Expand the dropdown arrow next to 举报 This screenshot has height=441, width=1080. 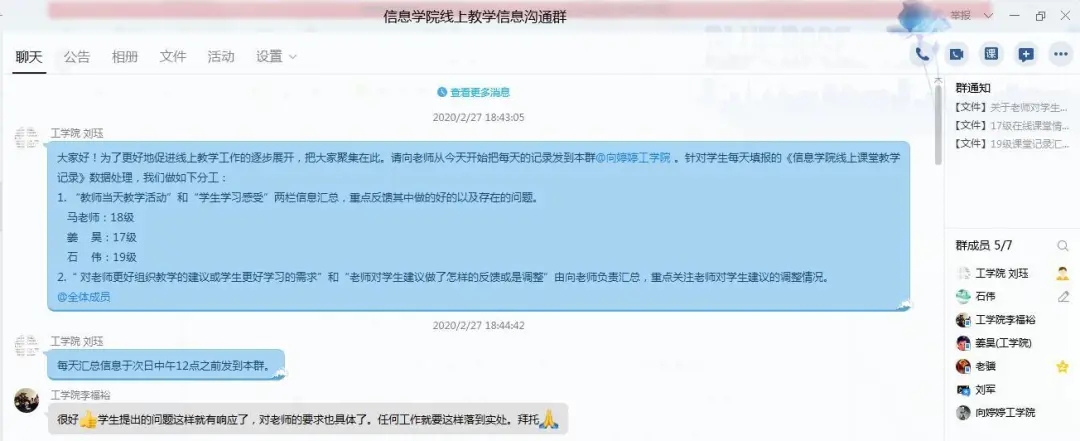[988, 15]
